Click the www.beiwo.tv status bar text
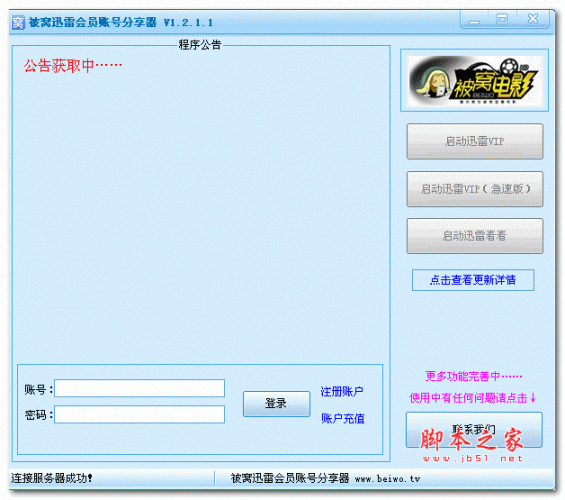Viewport: 565px width, 500px height. 387,479
